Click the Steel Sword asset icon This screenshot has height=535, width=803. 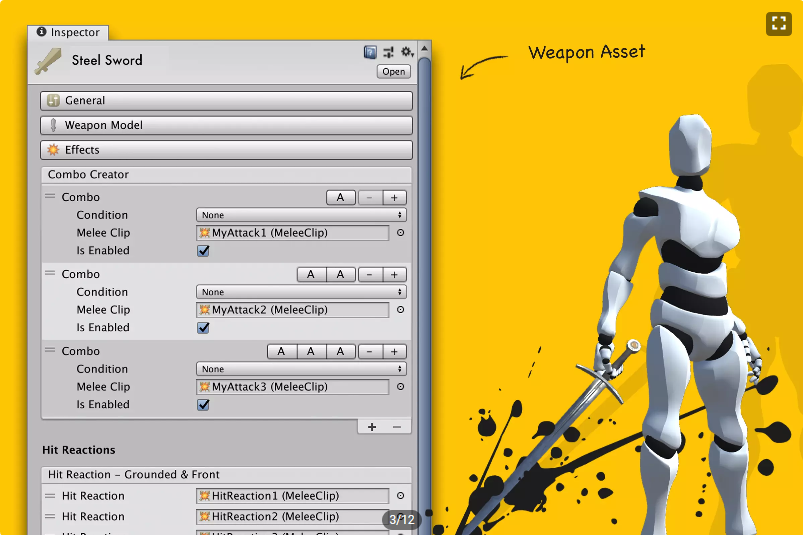coord(48,61)
